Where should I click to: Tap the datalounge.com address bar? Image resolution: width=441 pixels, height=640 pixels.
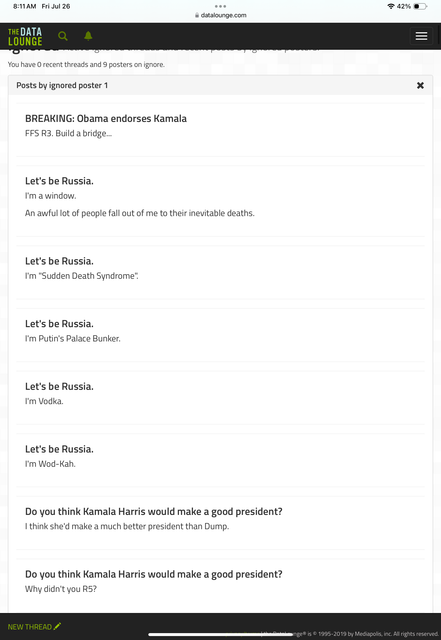[x=220, y=15]
